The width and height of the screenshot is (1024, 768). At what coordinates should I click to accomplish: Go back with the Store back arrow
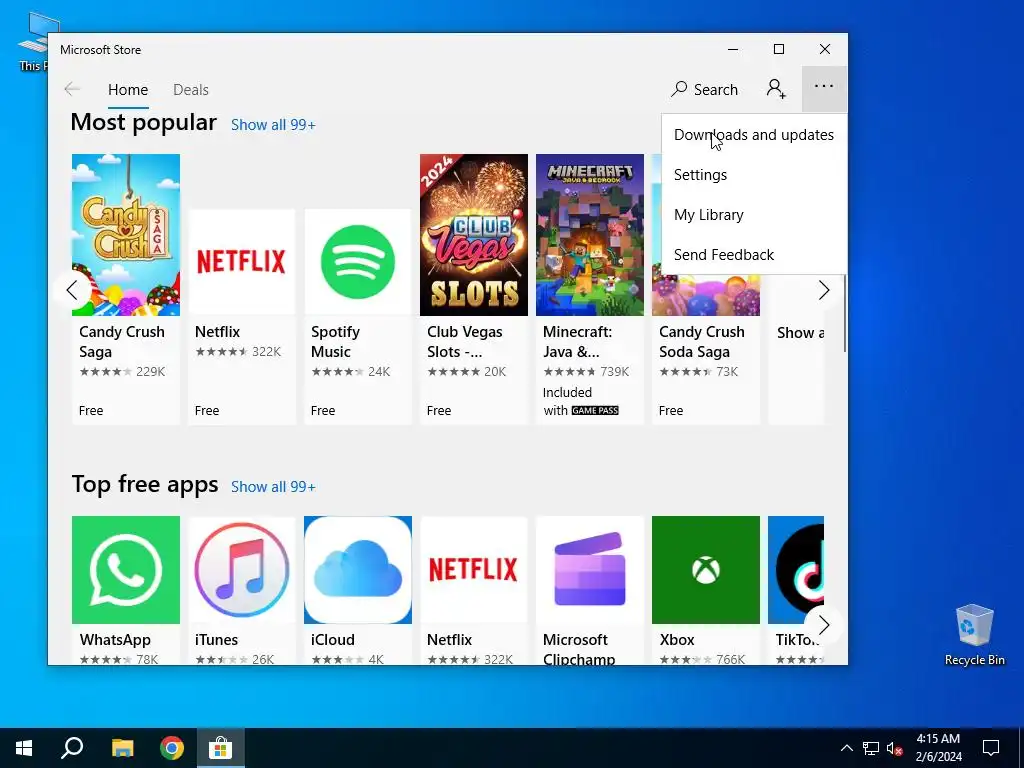(72, 89)
